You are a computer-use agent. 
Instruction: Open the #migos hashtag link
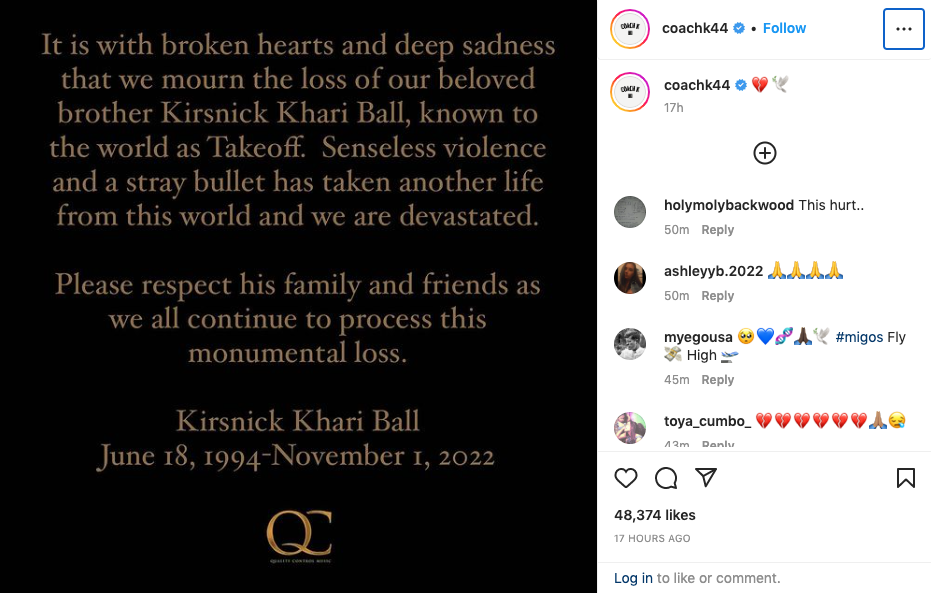859,337
